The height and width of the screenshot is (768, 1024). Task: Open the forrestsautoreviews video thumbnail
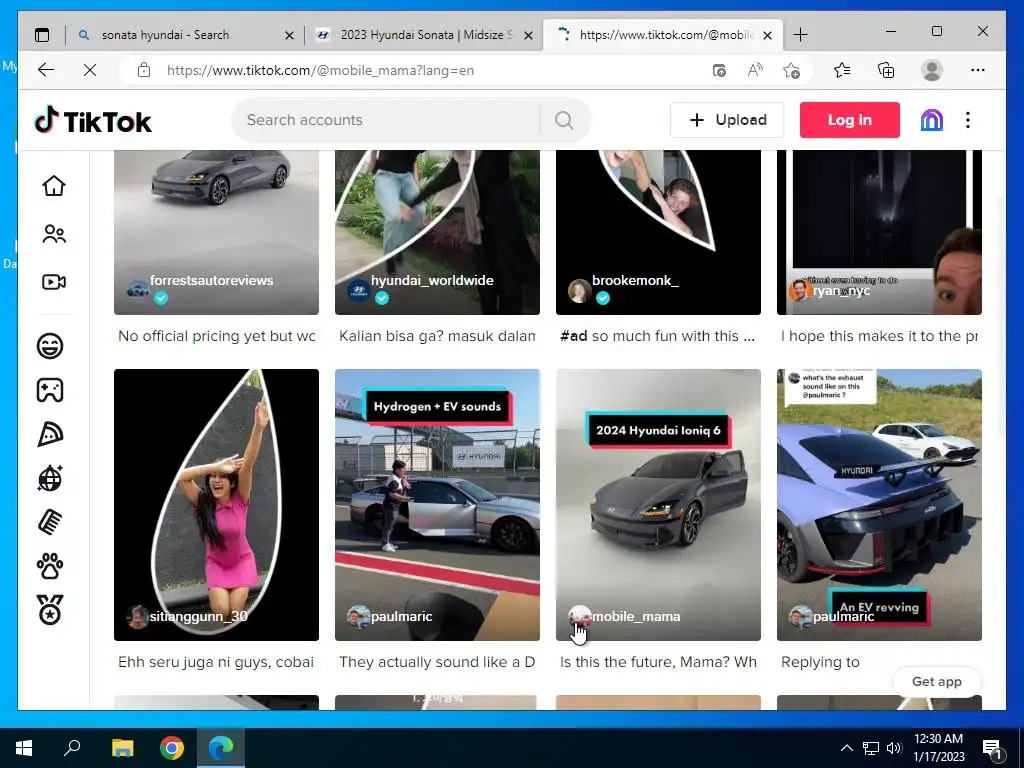click(x=216, y=232)
